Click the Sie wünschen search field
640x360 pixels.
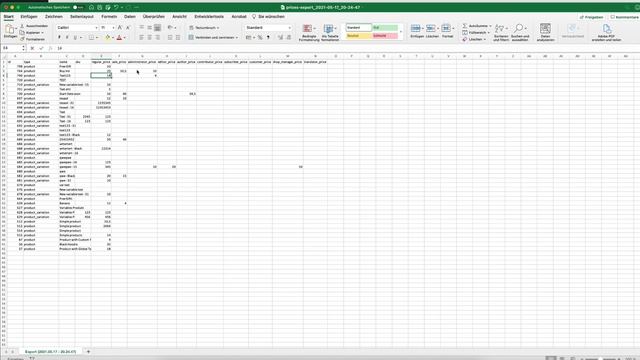[269, 17]
